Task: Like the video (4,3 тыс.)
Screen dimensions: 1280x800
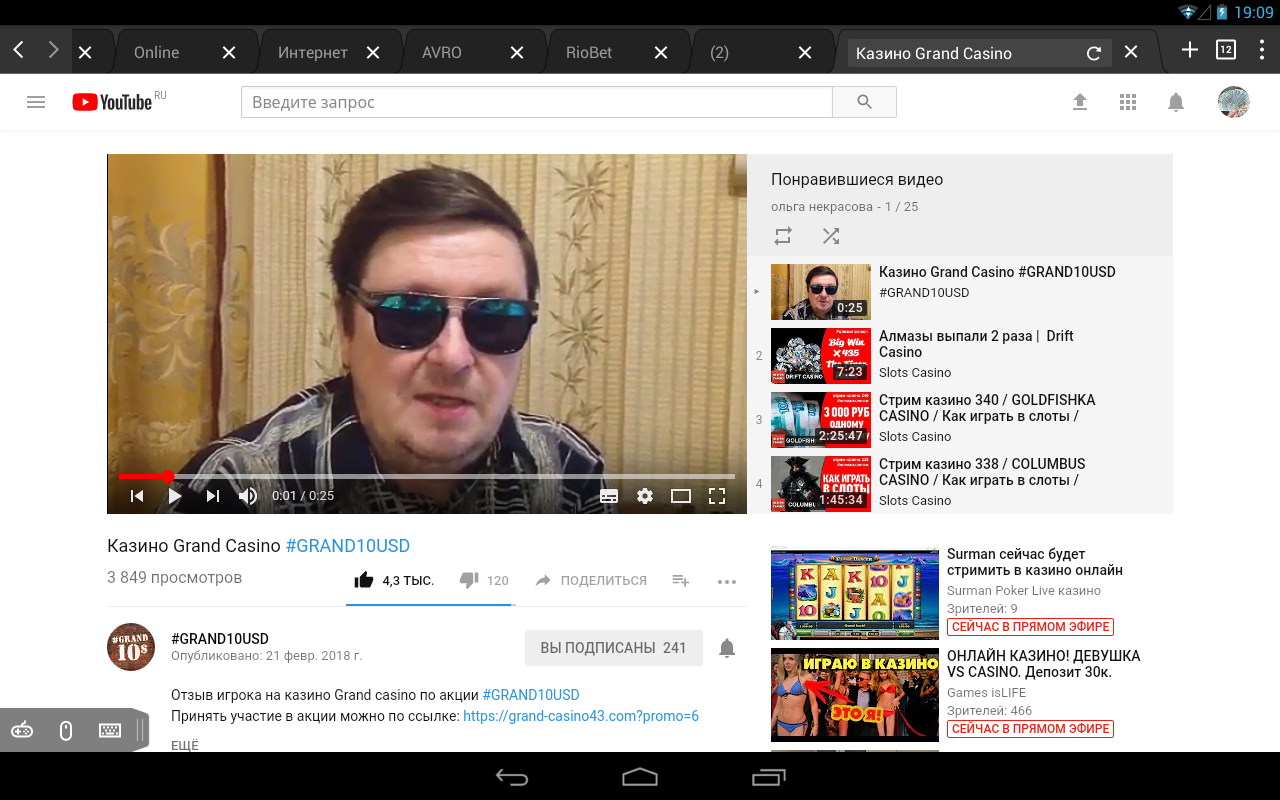Action: pos(394,580)
